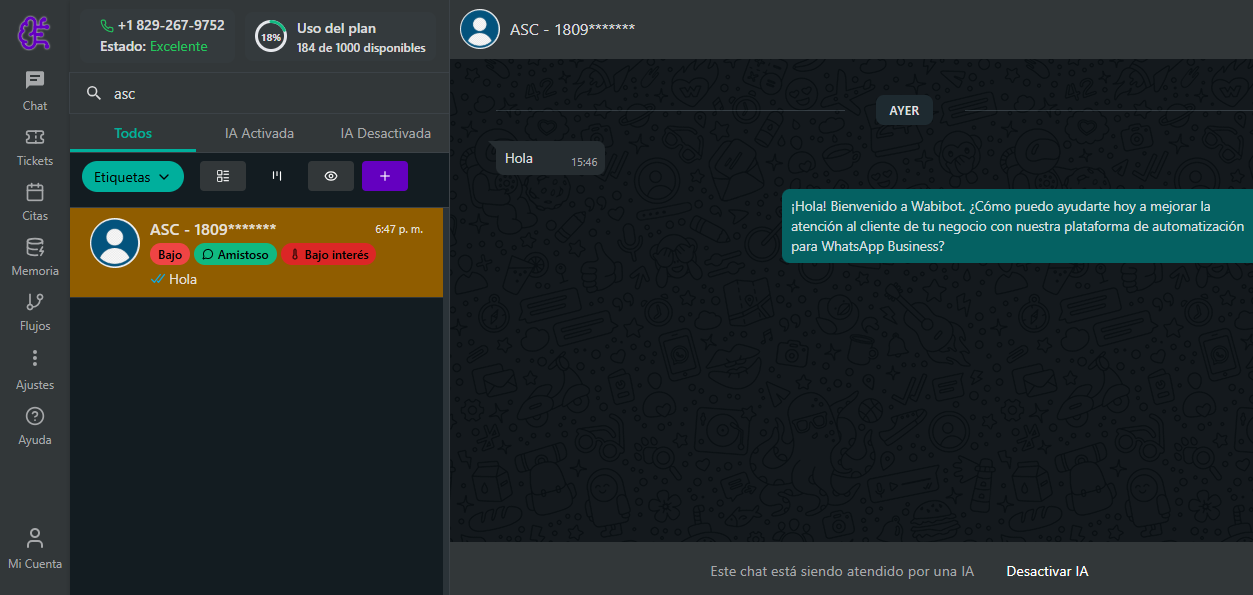Click the 18% plan usage ring
This screenshot has height=595, width=1253.
click(x=270, y=37)
